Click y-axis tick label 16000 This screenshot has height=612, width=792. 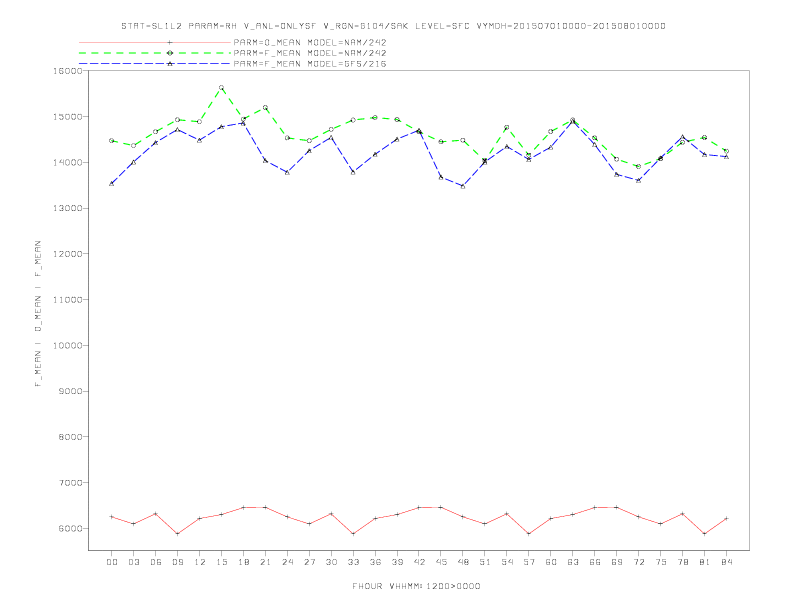point(67,71)
